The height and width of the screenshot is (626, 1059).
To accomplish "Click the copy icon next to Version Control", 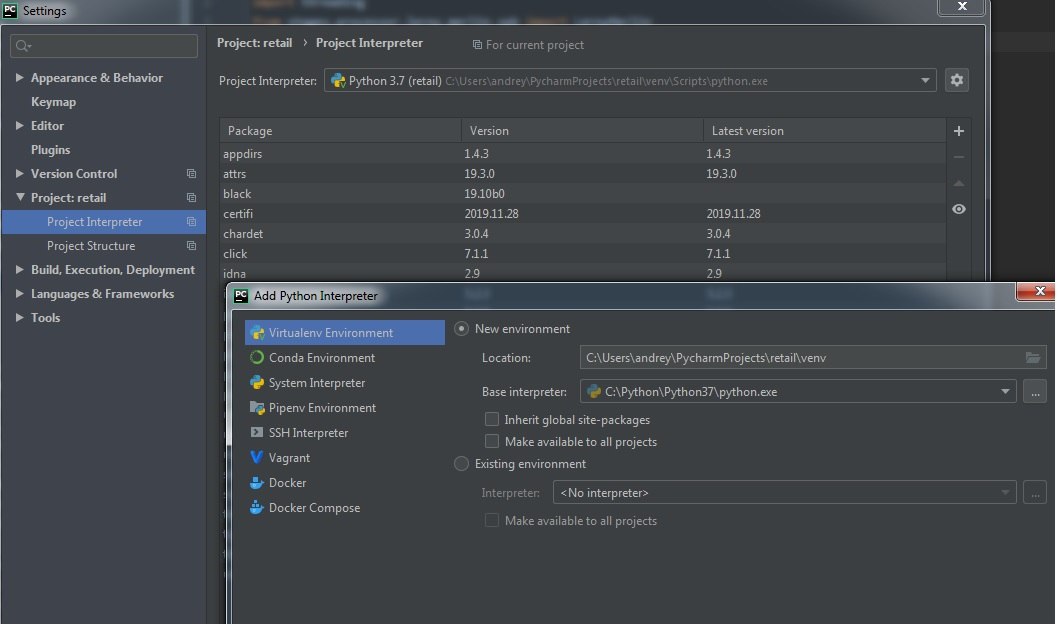I will click(192, 174).
